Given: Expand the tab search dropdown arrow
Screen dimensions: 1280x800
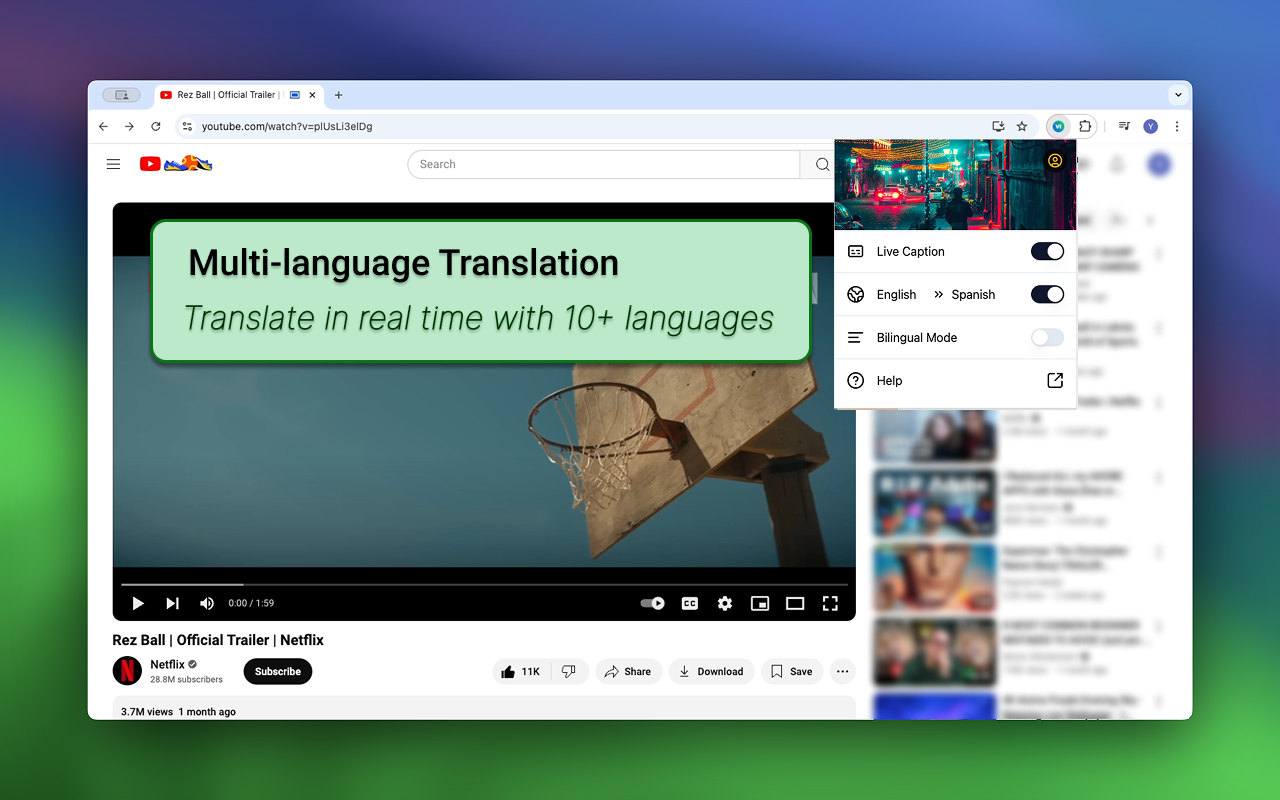Looking at the screenshot, I should tap(1178, 95).
